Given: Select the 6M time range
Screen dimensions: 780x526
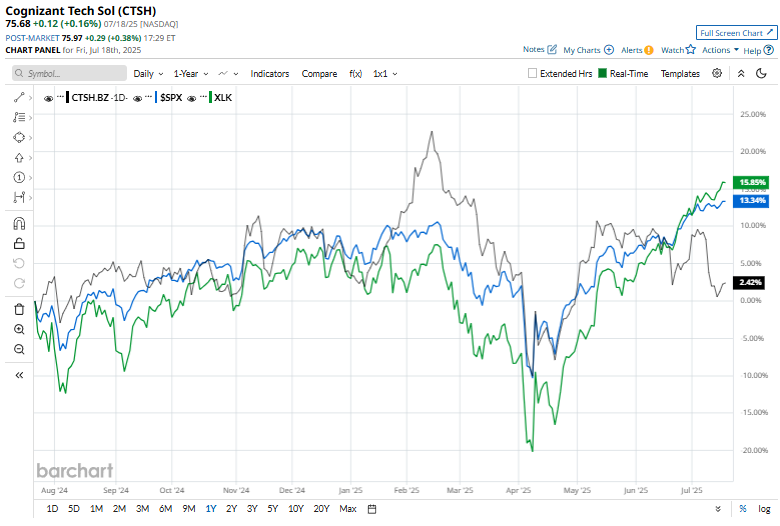Looking at the screenshot, I should point(166,509).
